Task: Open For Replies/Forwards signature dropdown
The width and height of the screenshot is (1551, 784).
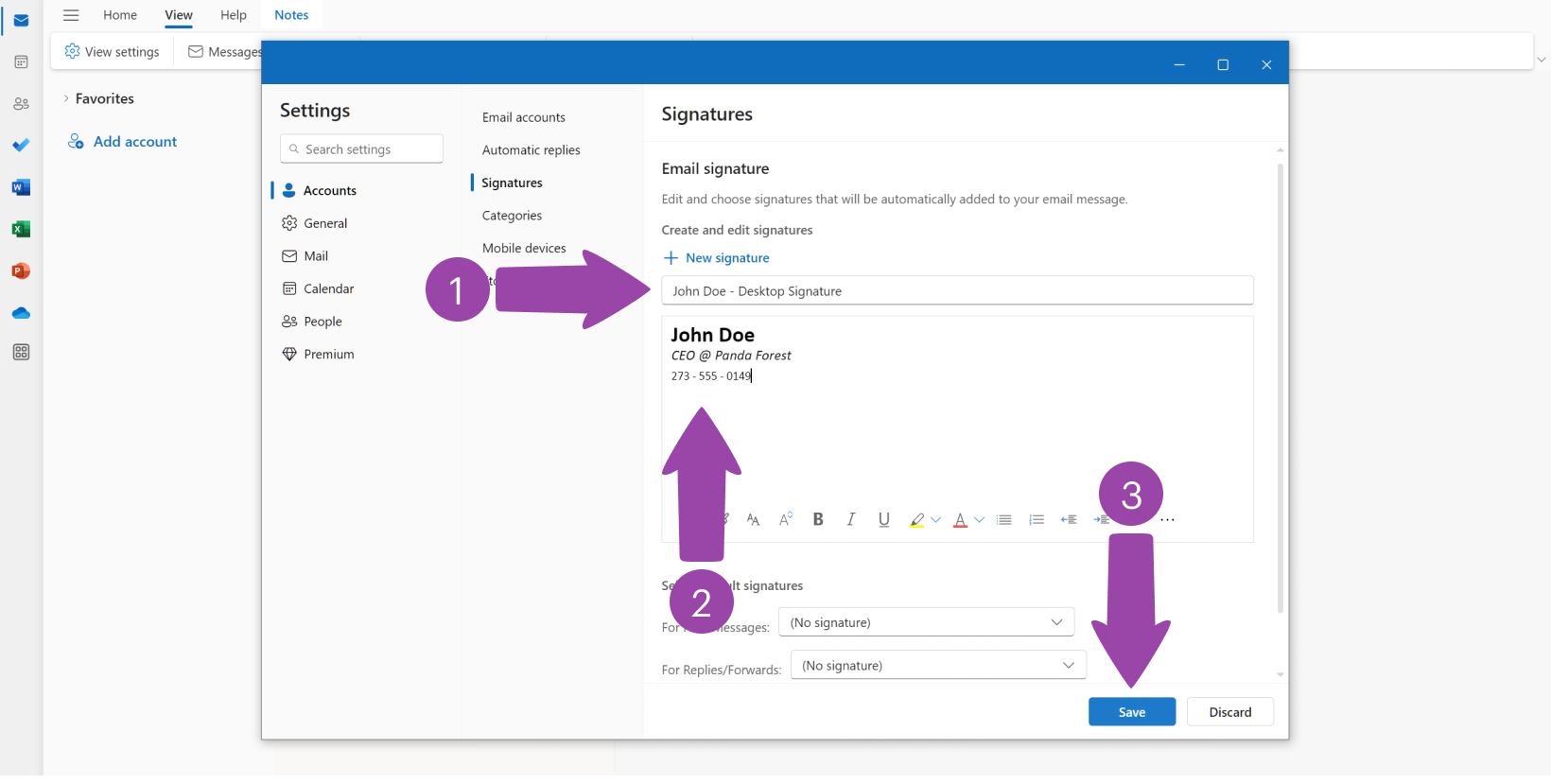Action: 938,665
